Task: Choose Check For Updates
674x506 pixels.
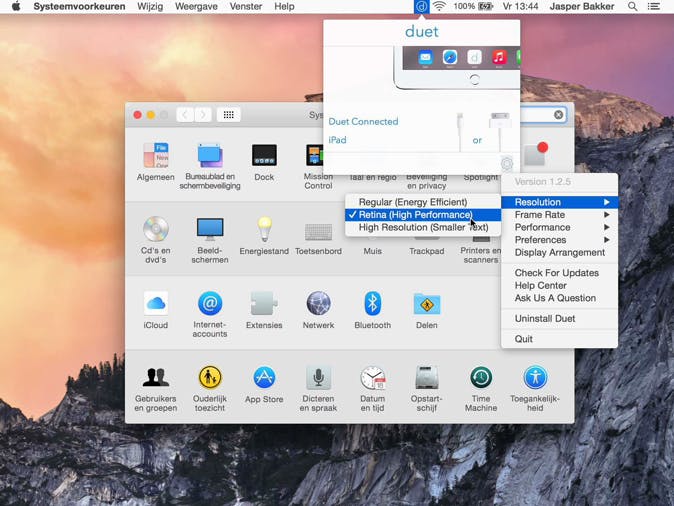Action: [x=560, y=273]
